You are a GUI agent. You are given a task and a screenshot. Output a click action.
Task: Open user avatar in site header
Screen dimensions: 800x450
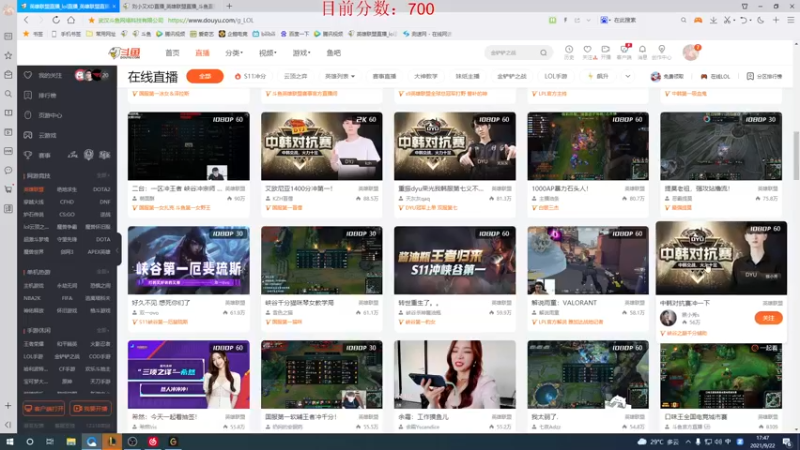(690, 52)
